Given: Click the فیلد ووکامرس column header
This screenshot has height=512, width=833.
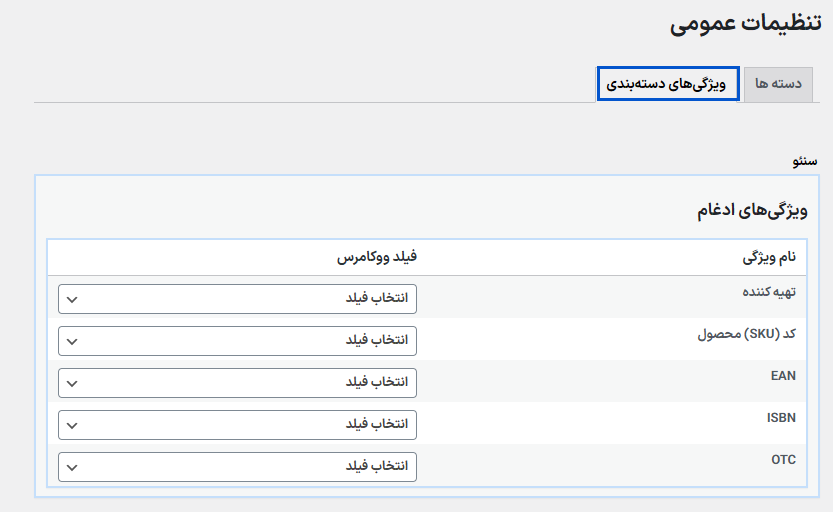Looking at the screenshot, I should (376, 257).
